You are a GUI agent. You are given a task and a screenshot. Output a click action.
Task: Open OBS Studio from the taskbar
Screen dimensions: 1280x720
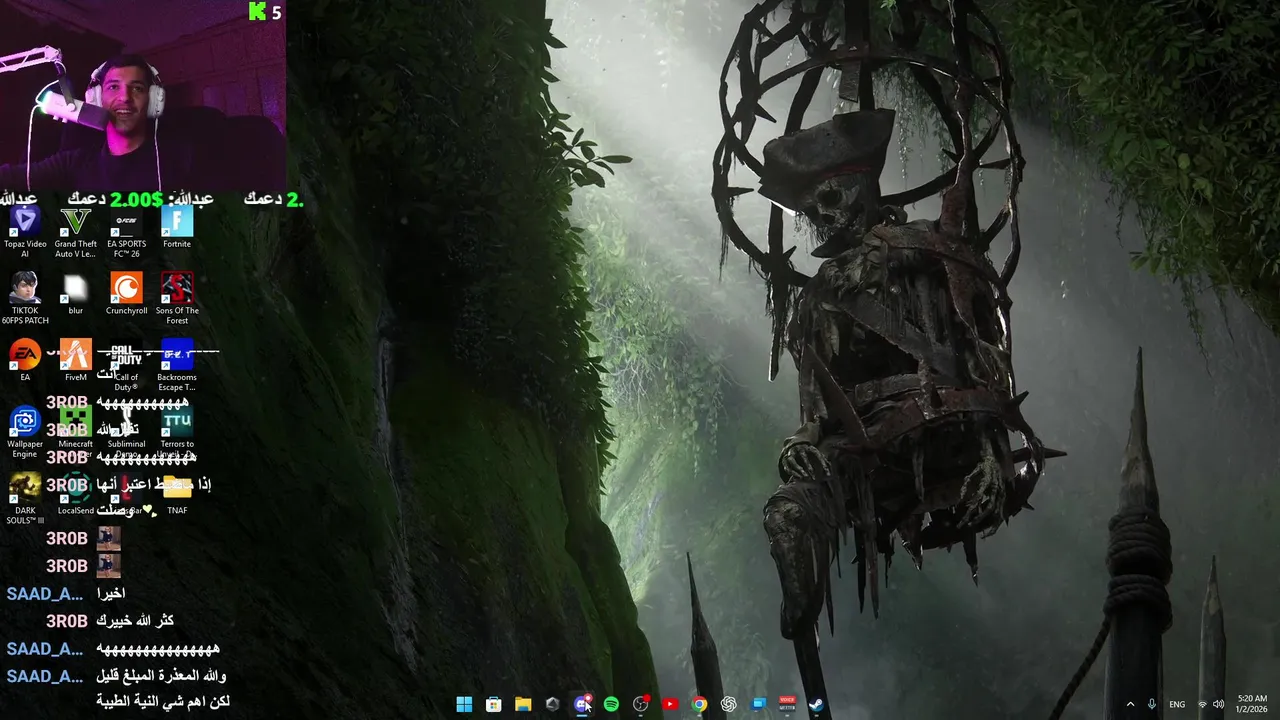[641, 704]
